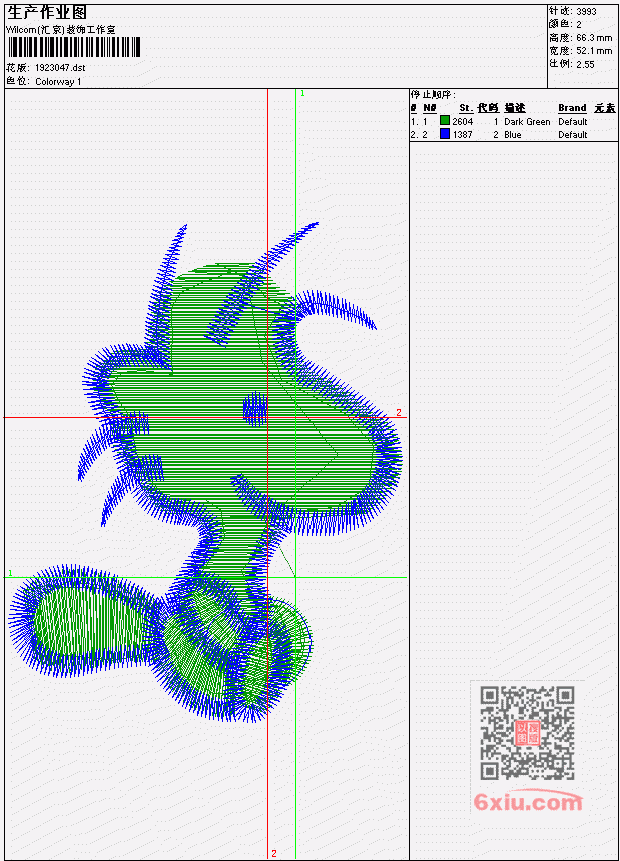This screenshot has width=620, height=861.
Task: Select the stitch count 1387 cell
Action: pos(462,135)
